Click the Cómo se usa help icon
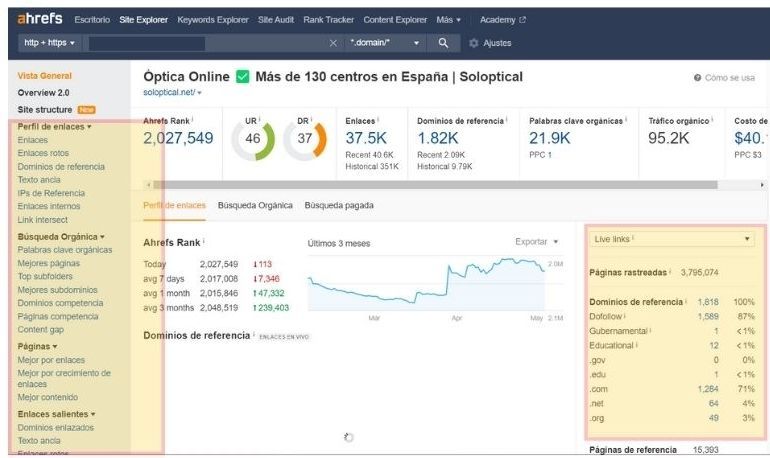 697,78
